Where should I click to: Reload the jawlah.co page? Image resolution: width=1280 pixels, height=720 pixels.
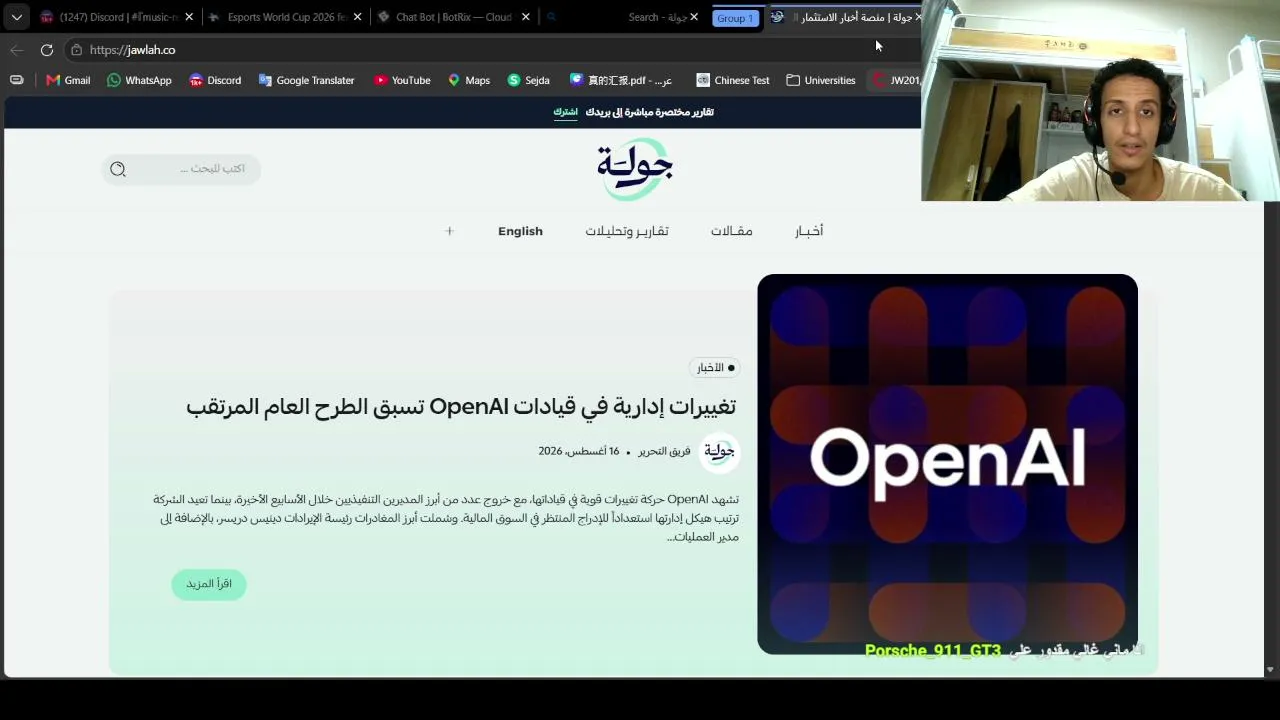pyautogui.click(x=47, y=50)
